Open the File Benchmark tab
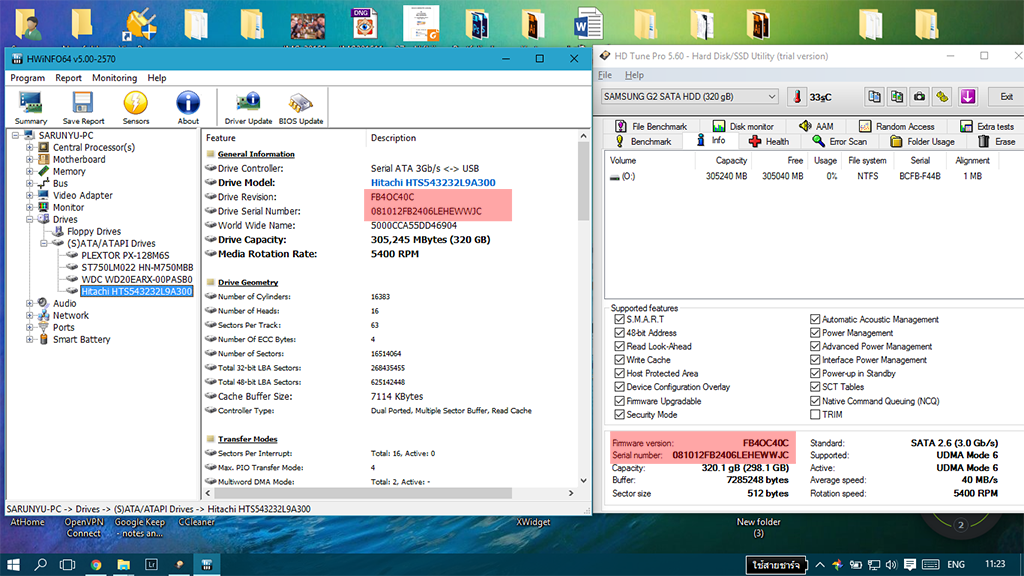Screen dimensions: 1024x576 click(651, 126)
